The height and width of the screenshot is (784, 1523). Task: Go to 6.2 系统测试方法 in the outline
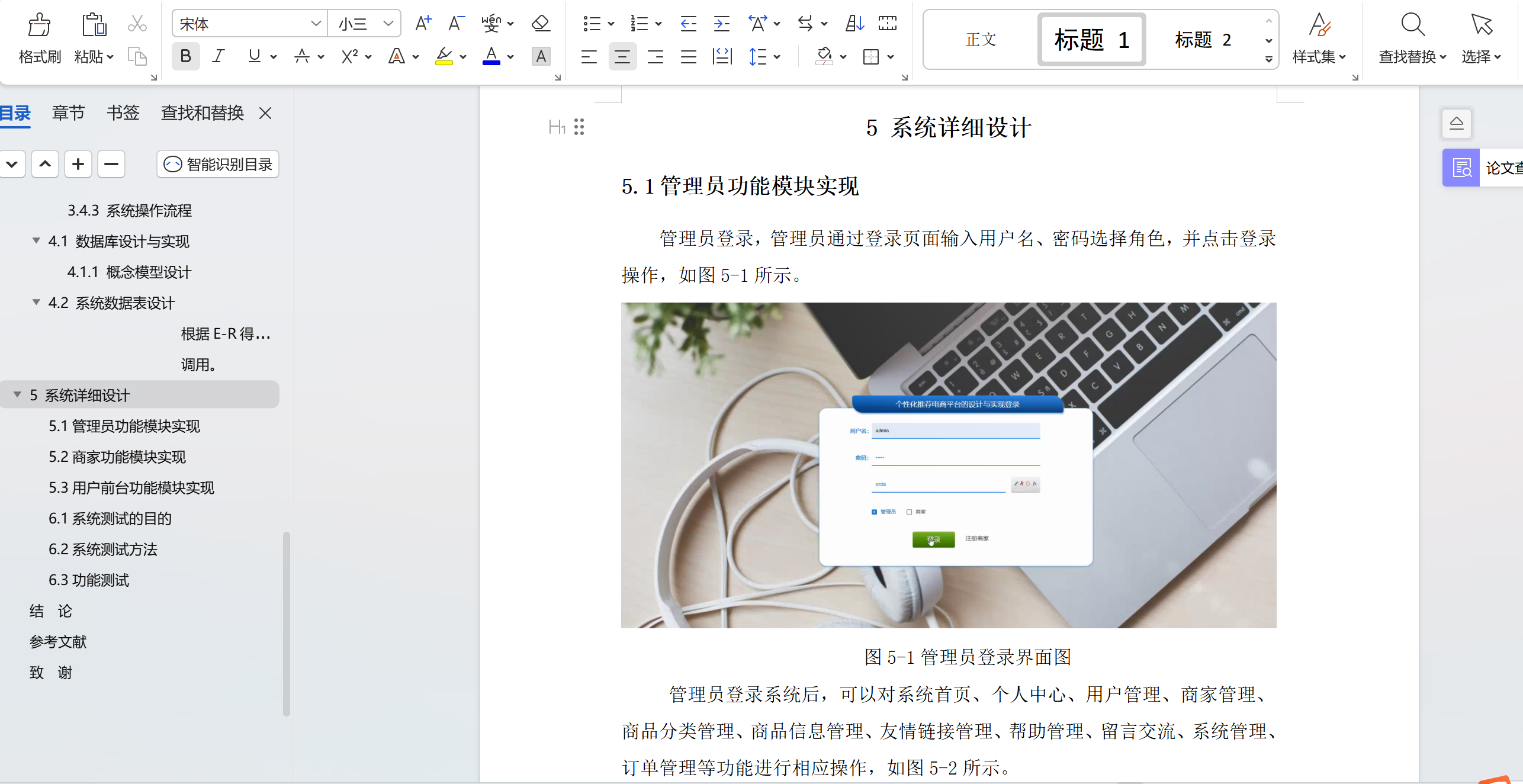click(103, 549)
